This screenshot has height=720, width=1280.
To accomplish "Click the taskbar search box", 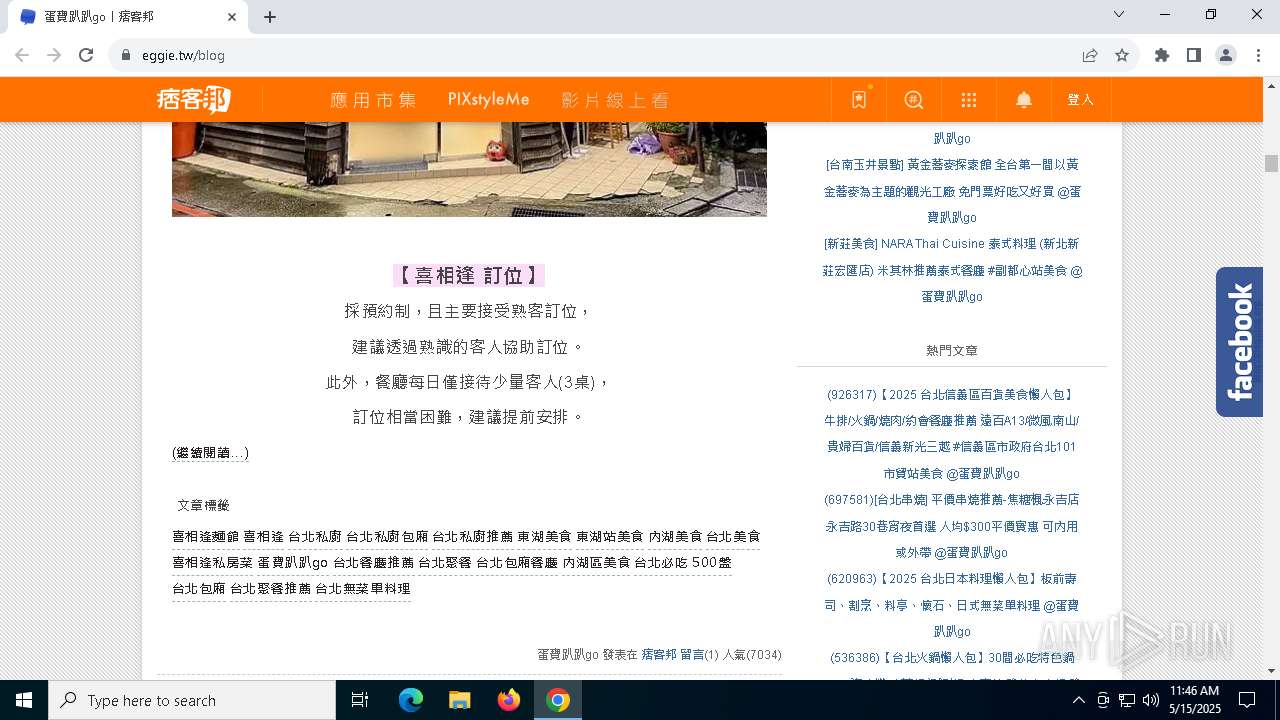I will pos(192,700).
